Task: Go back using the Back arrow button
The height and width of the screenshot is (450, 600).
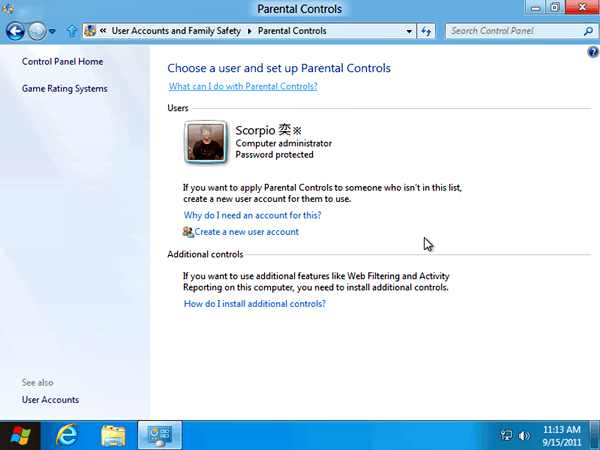Action: click(x=16, y=31)
